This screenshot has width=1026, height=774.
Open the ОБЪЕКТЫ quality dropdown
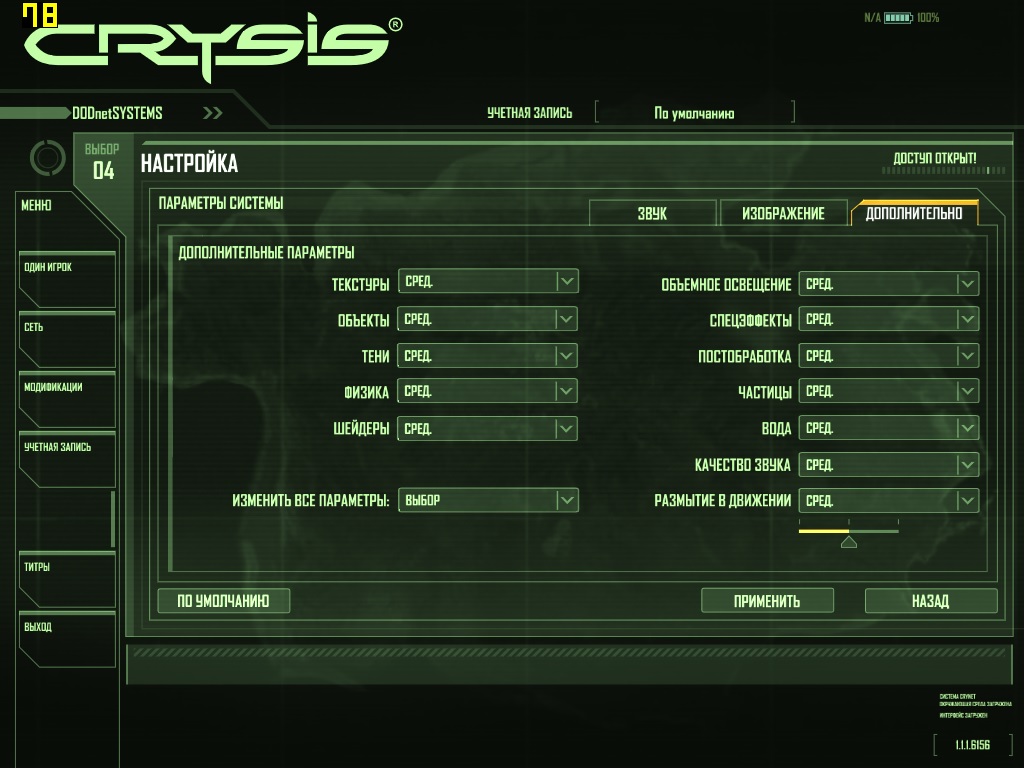pos(487,319)
